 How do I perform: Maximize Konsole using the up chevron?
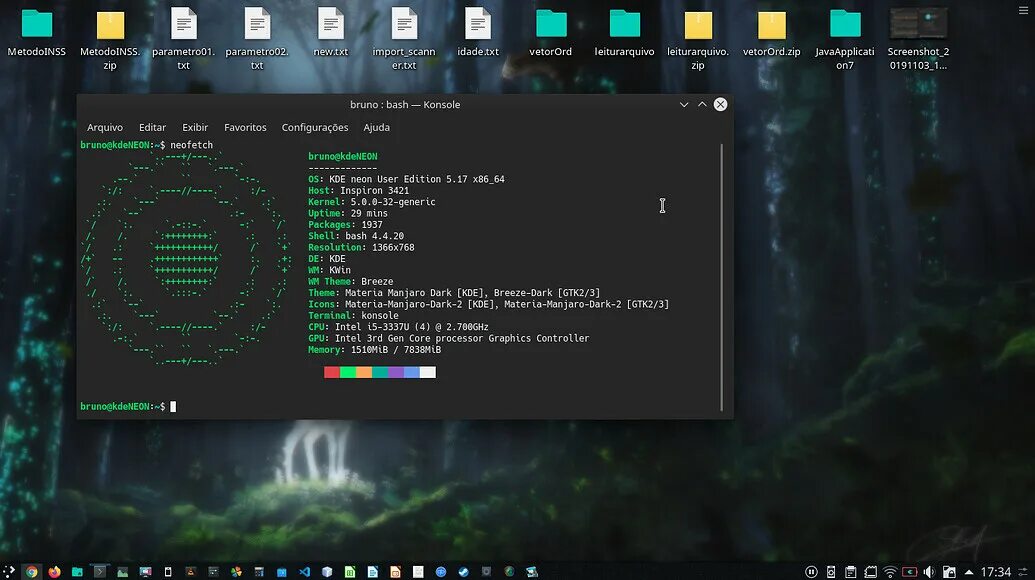[702, 104]
